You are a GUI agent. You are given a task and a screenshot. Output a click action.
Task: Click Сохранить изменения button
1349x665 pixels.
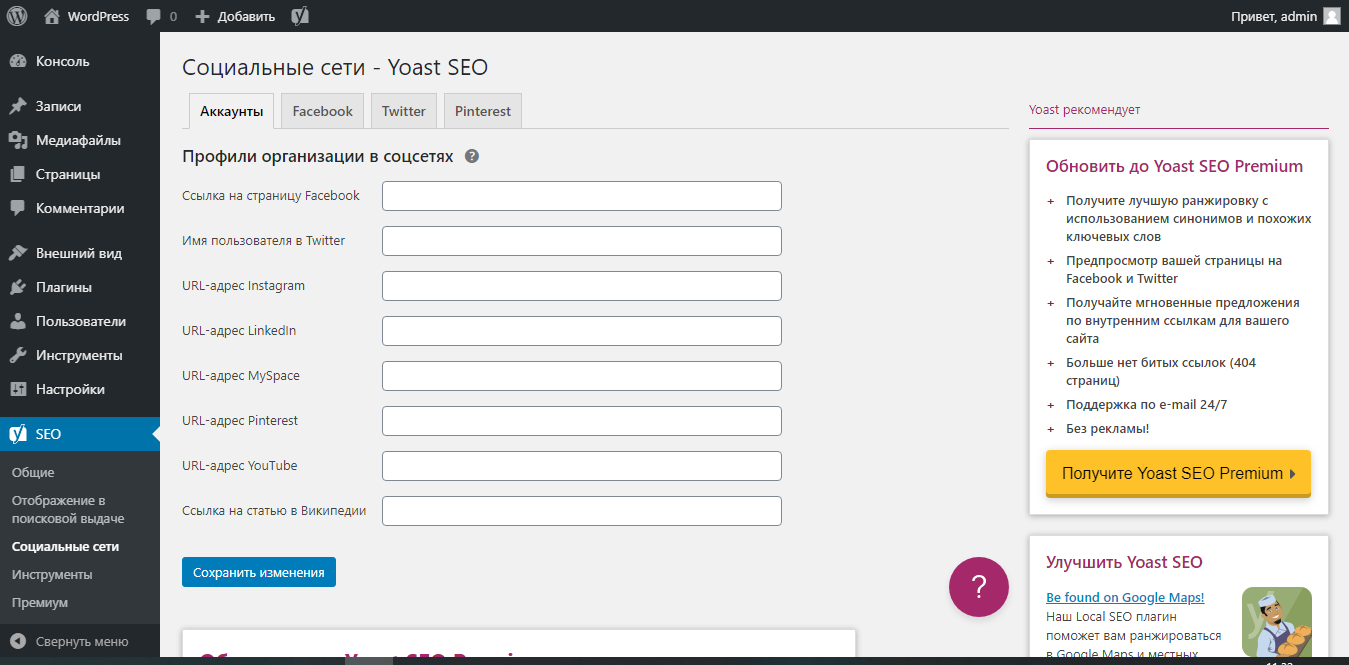[x=258, y=571]
